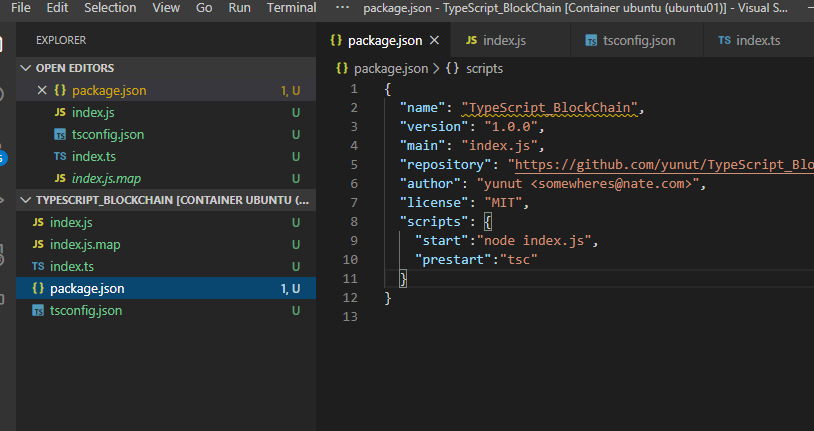The width and height of the screenshot is (814, 431).
Task: Click the TS icon of index.ts in the project tree
Action: (x=38, y=266)
